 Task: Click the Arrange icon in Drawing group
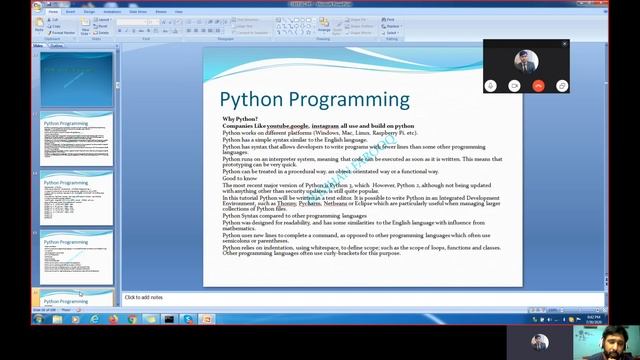coord(324,24)
